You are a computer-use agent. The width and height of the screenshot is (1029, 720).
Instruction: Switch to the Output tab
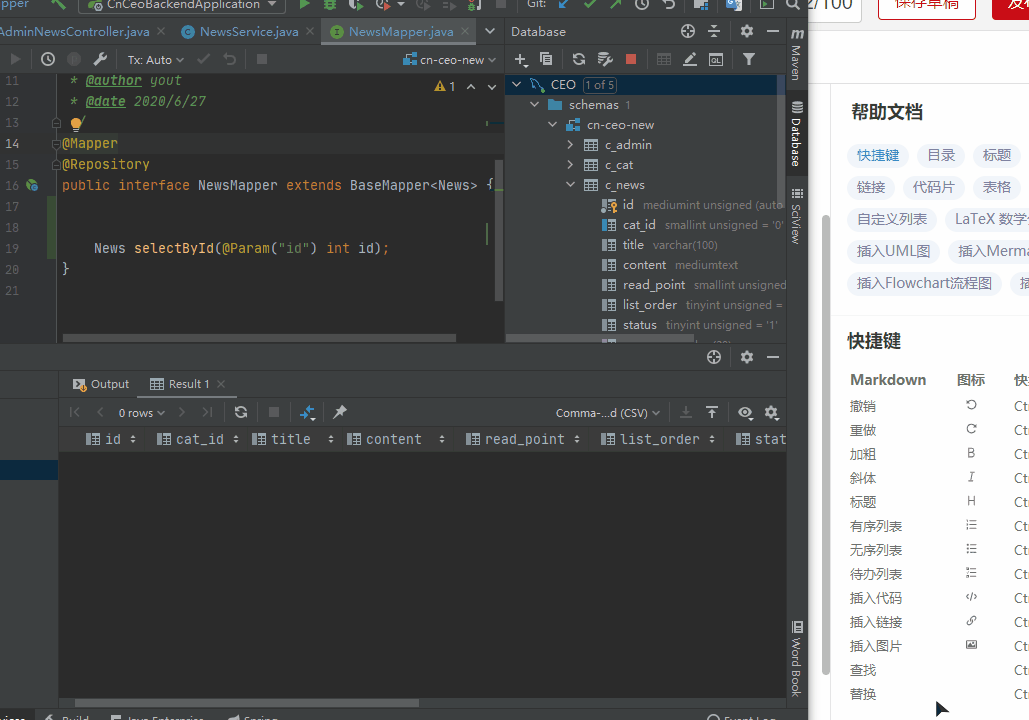click(101, 384)
